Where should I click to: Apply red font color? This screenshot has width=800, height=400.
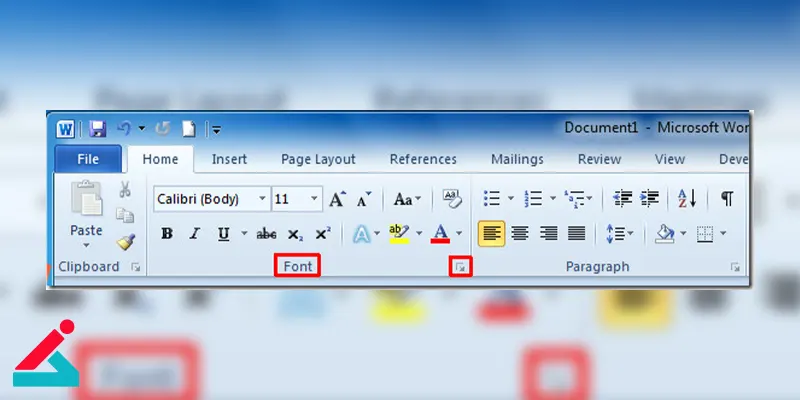tap(440, 234)
